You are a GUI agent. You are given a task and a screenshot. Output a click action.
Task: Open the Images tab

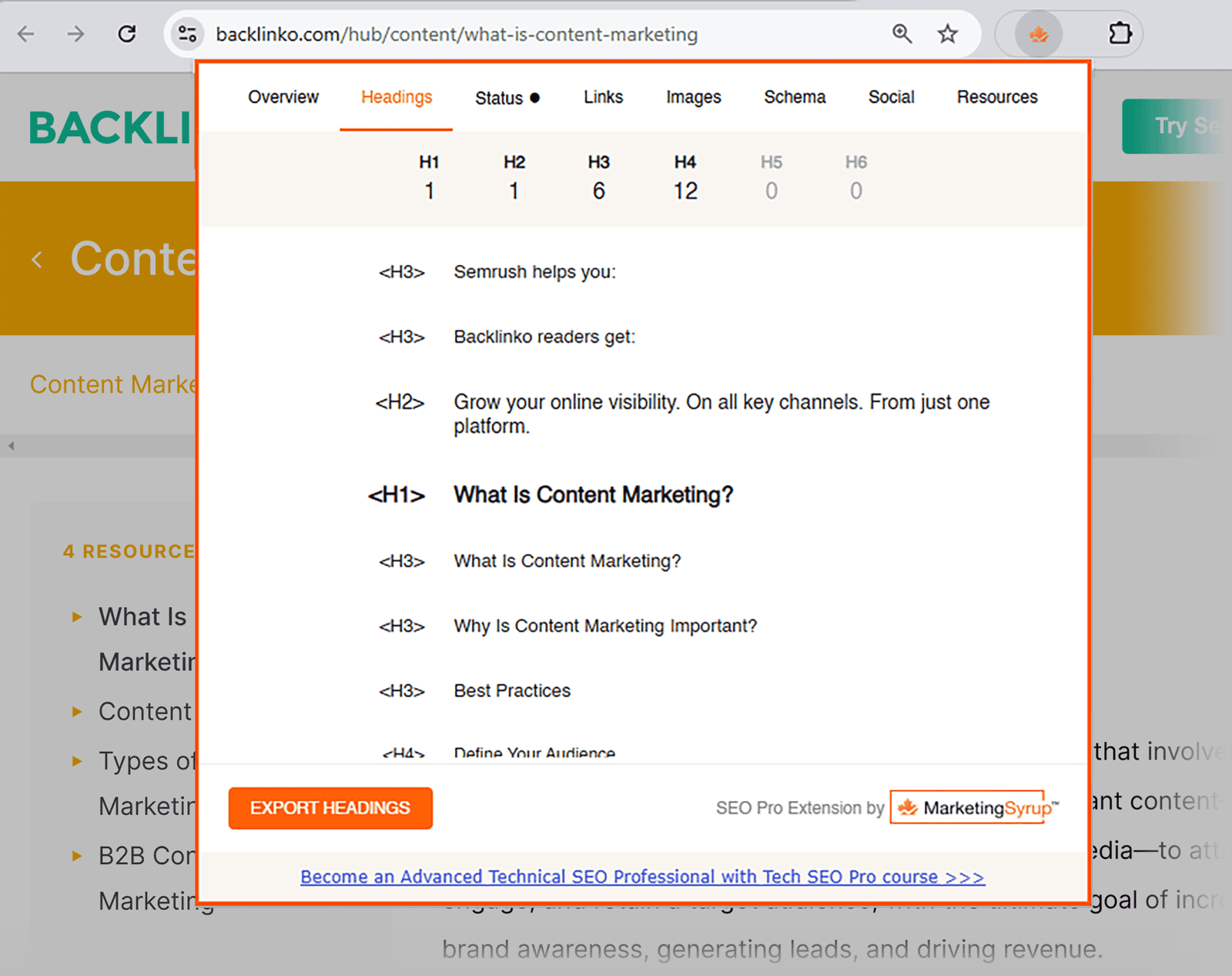click(x=692, y=97)
